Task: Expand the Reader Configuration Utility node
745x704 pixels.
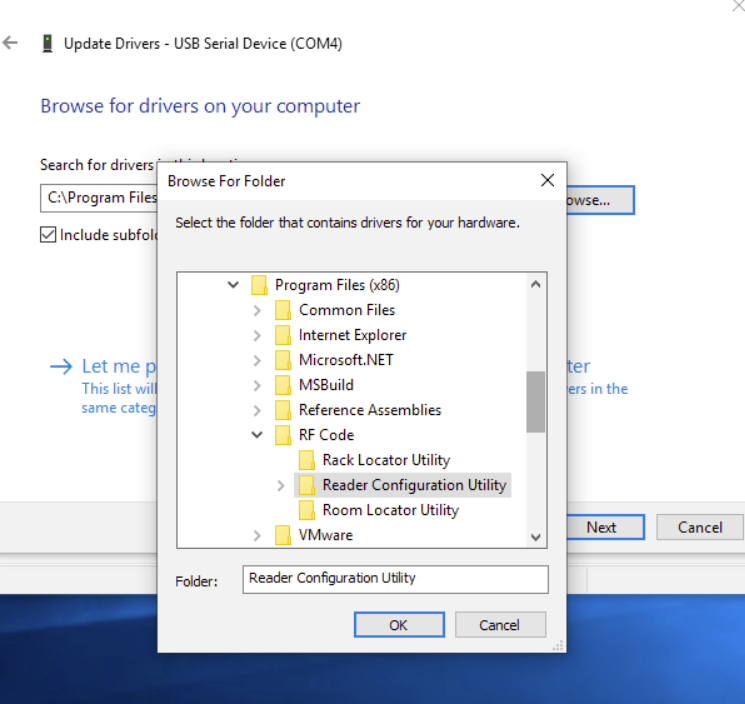Action: coord(281,485)
